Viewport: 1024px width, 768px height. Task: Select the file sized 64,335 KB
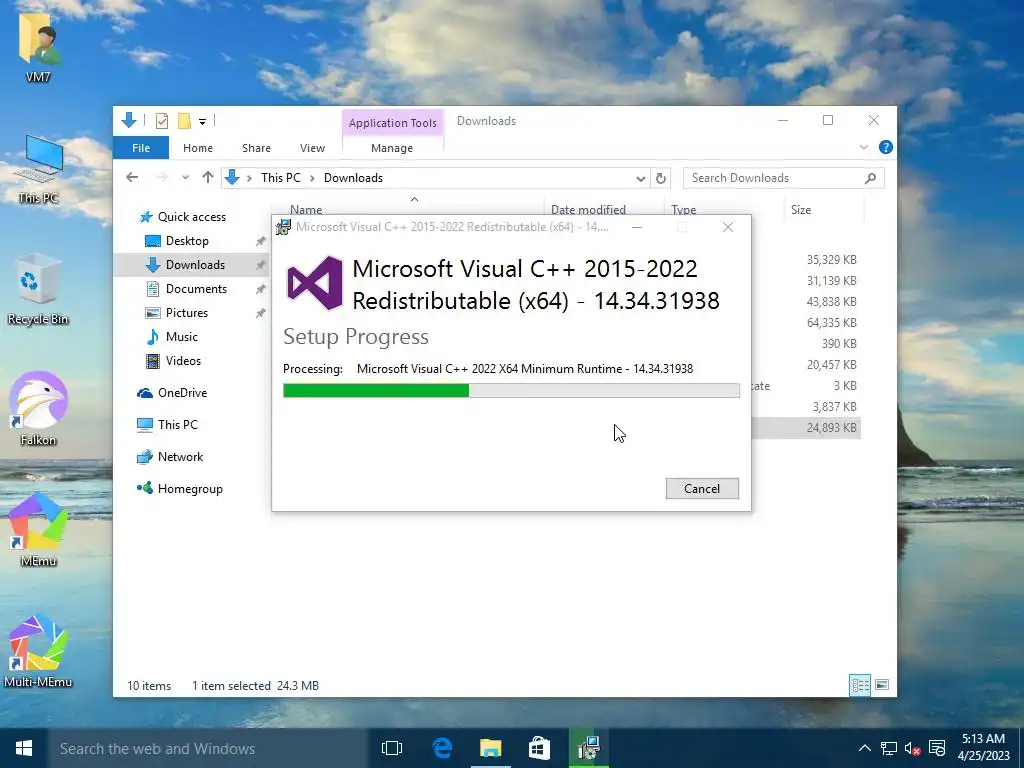(x=831, y=323)
